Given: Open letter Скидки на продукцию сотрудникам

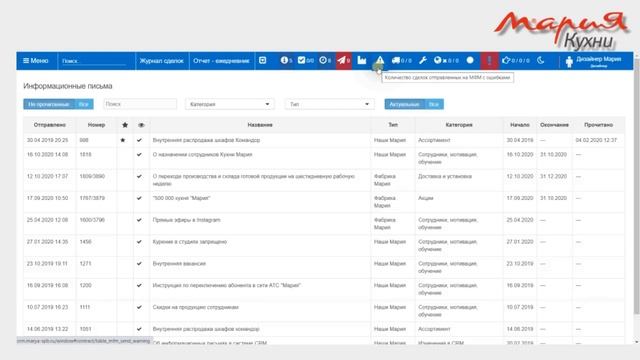Looking at the screenshot, I should point(196,307).
